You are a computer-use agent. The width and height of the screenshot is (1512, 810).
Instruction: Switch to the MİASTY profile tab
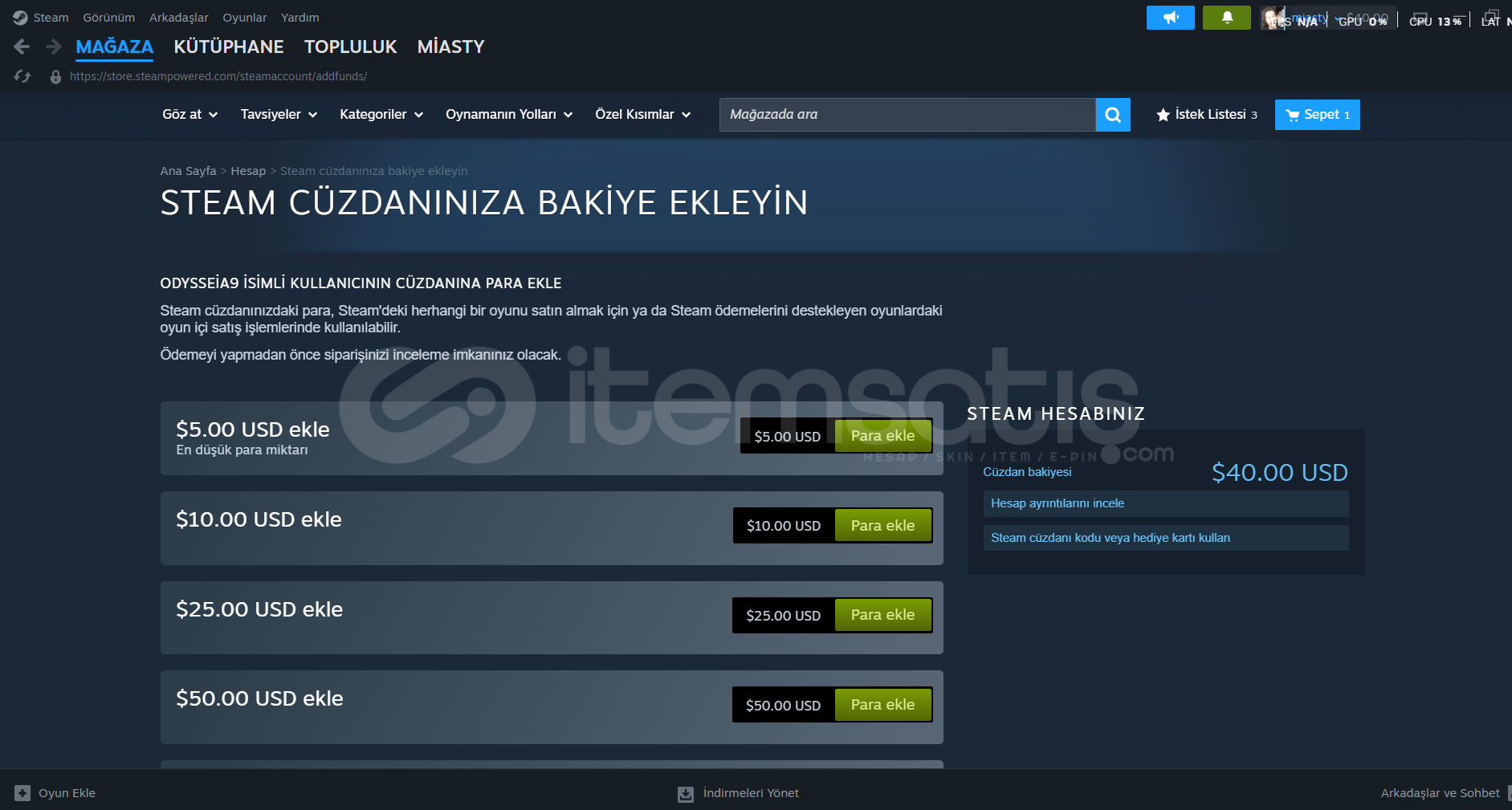(x=451, y=47)
